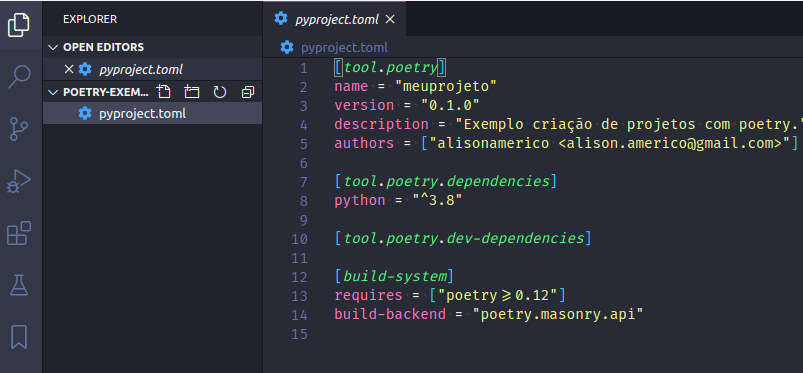Viewport: 803px width, 373px height.
Task: Open the Search view icon
Action: [19, 77]
